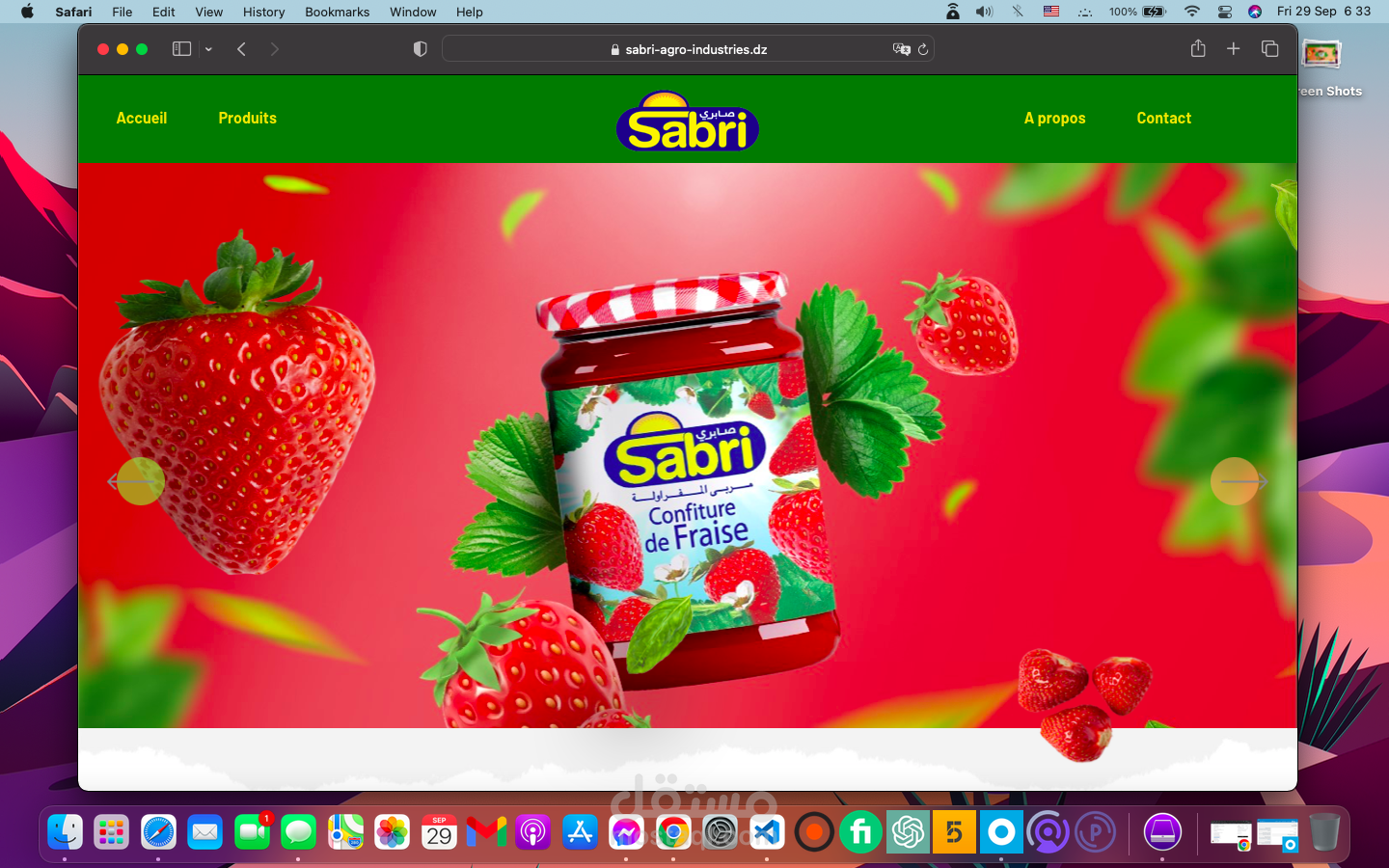1389x868 pixels.
Task: Click the volume icon in menu bar
Action: click(984, 12)
